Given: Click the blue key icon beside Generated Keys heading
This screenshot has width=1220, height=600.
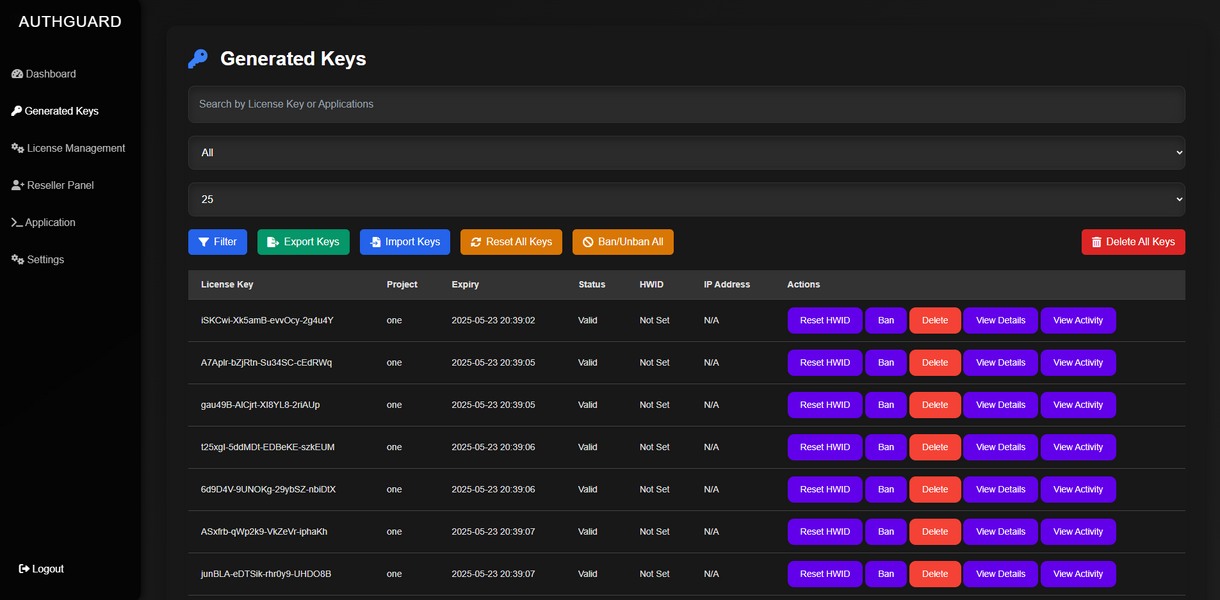Looking at the screenshot, I should (197, 58).
